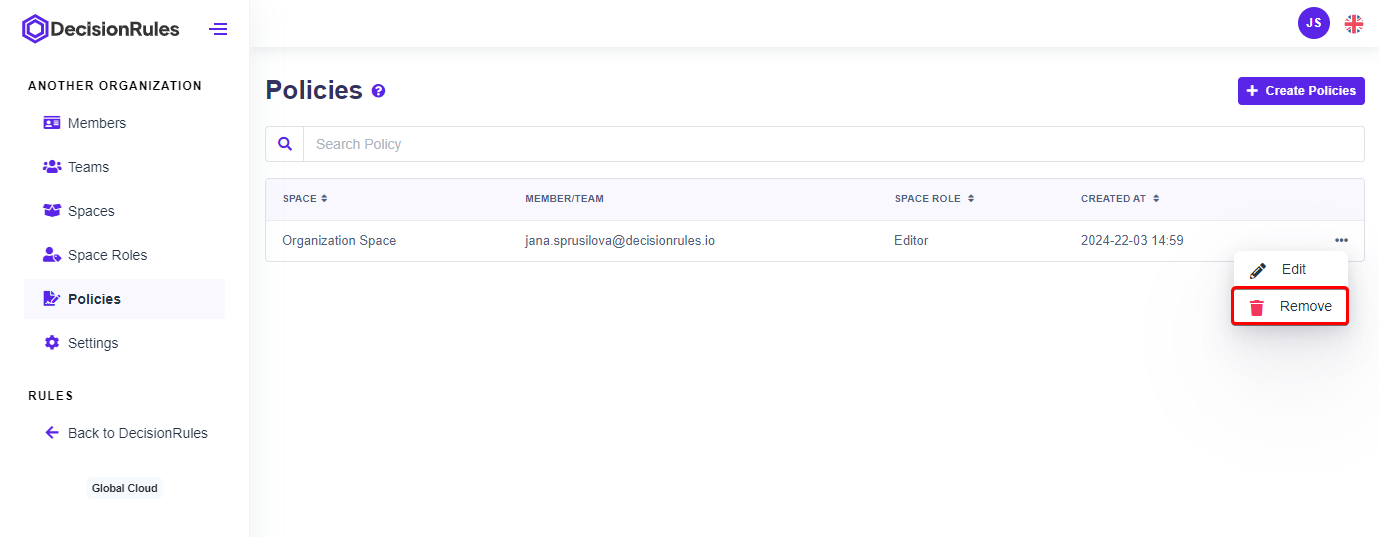This screenshot has width=1379, height=537.
Task: Open the JS user avatar menu
Action: tap(1313, 23)
